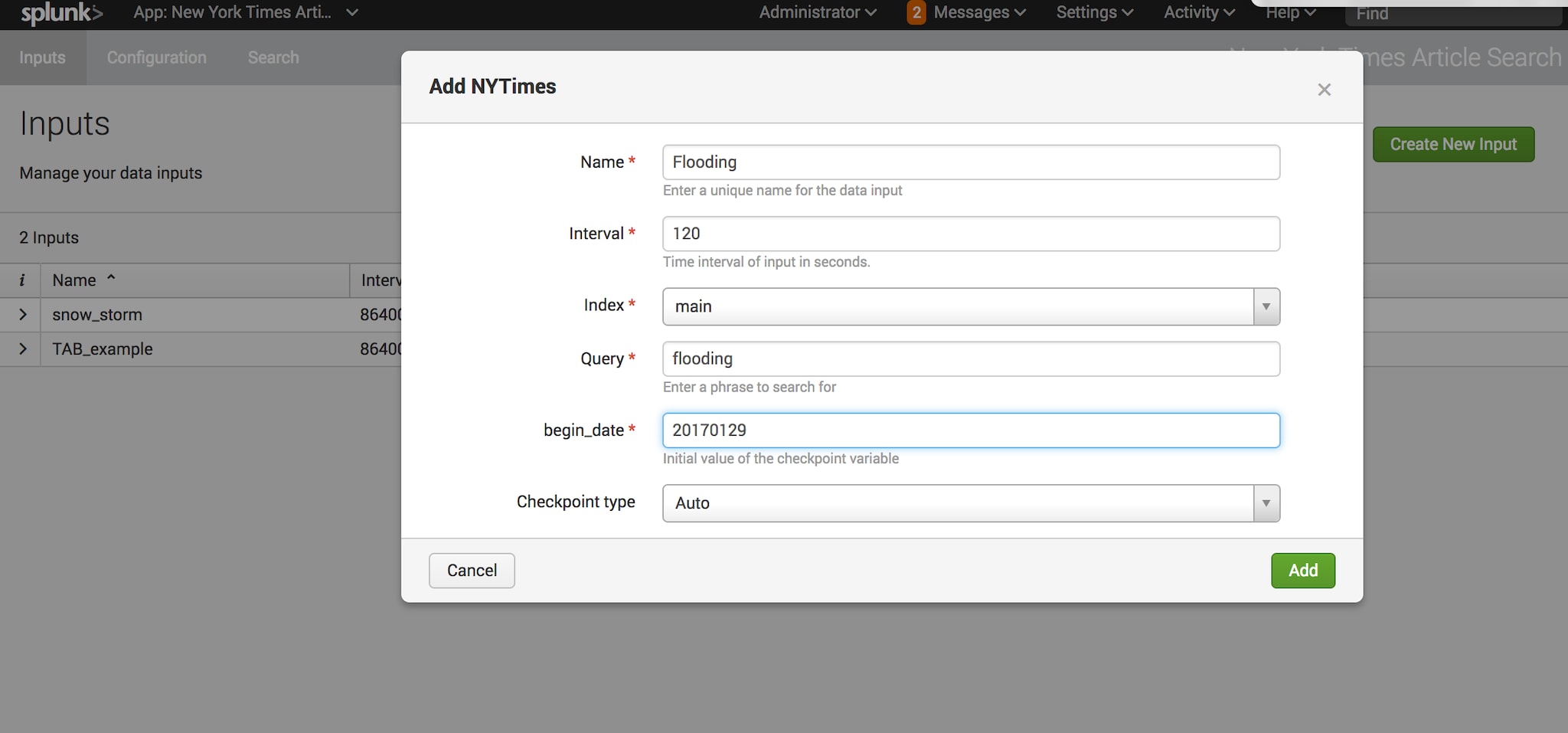Image resolution: width=1568 pixels, height=733 pixels.
Task: Click 'Initial value of the checkpoint variable' hint
Action: [x=781, y=459]
